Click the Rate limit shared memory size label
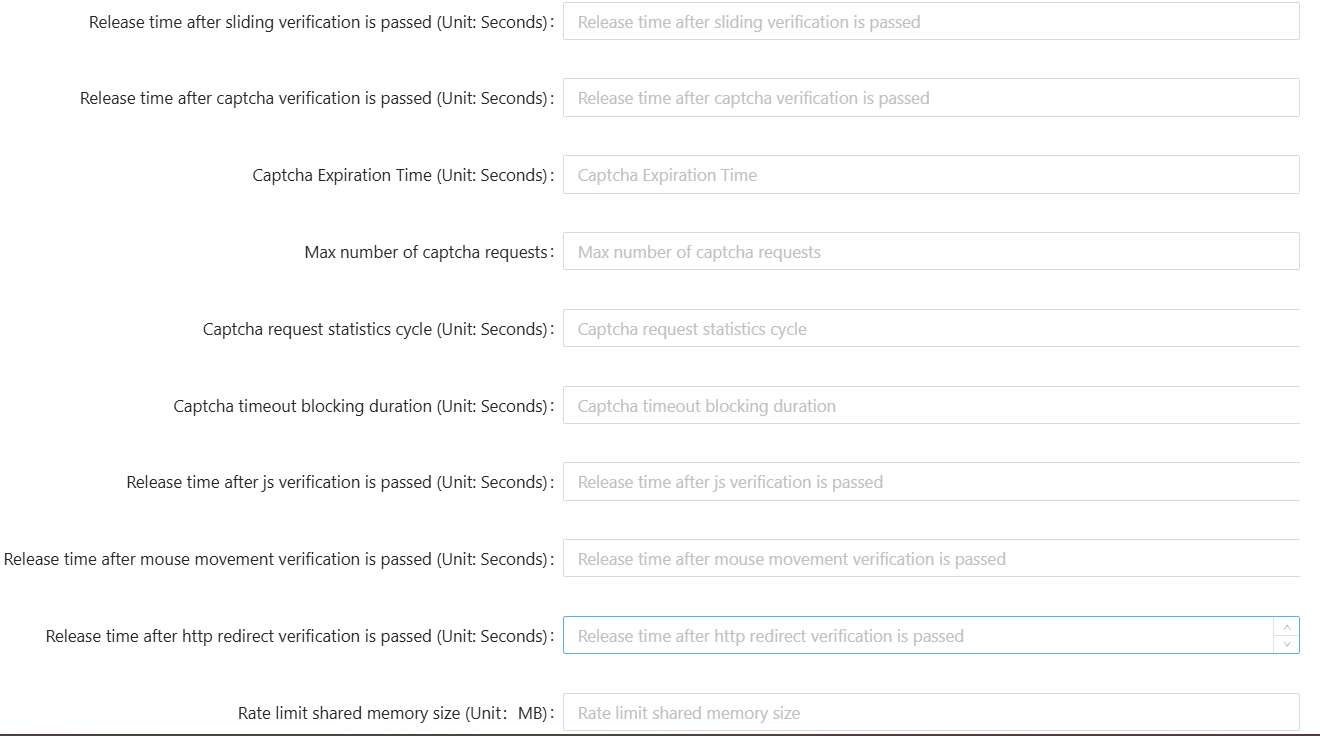 pos(394,713)
